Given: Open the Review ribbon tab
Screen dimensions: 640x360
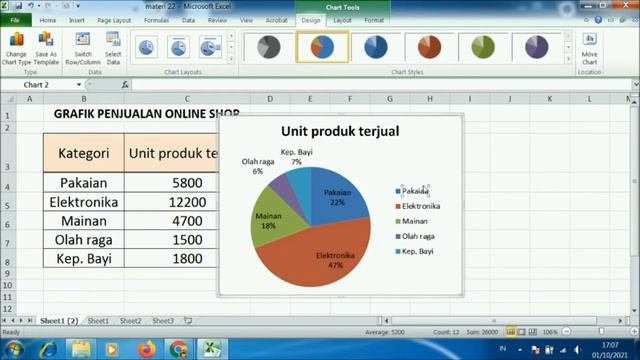Looking at the screenshot, I should click(x=217, y=20).
